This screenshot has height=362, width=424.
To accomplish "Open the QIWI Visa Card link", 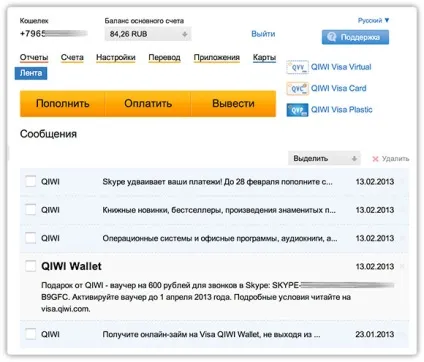I will point(339,88).
